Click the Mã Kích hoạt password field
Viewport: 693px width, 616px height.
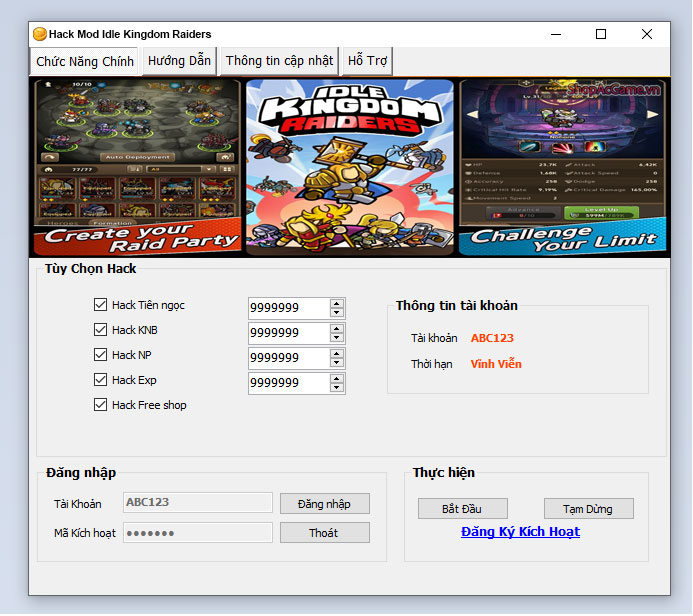pos(198,532)
